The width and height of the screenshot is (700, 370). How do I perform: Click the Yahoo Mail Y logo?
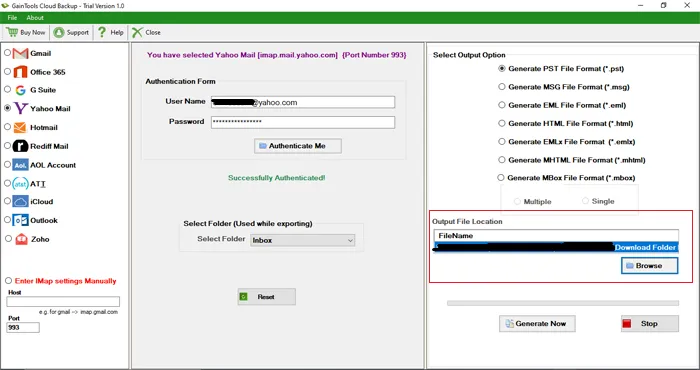pyautogui.click(x=21, y=108)
